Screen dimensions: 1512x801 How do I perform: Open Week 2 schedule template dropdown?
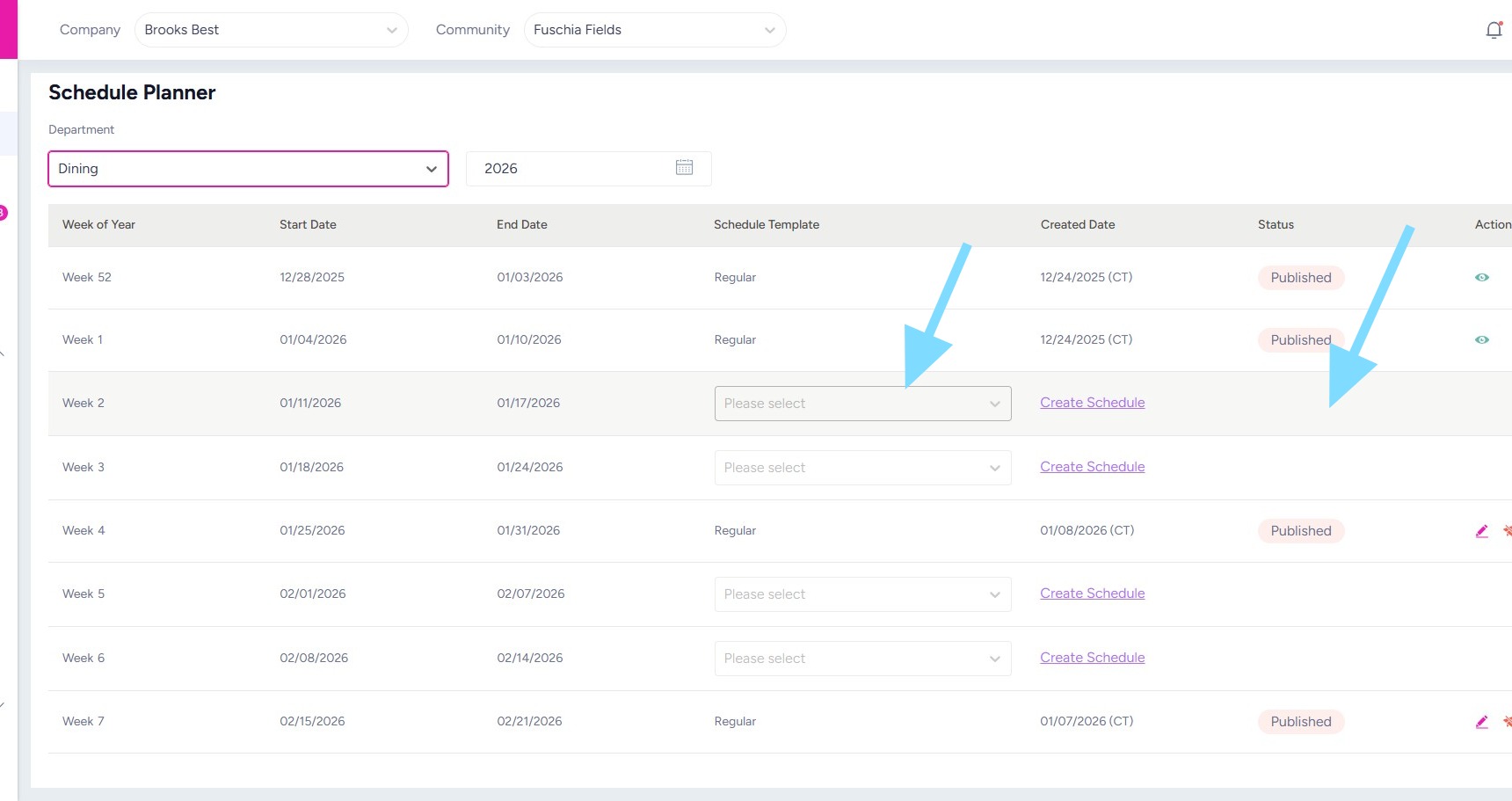point(862,404)
